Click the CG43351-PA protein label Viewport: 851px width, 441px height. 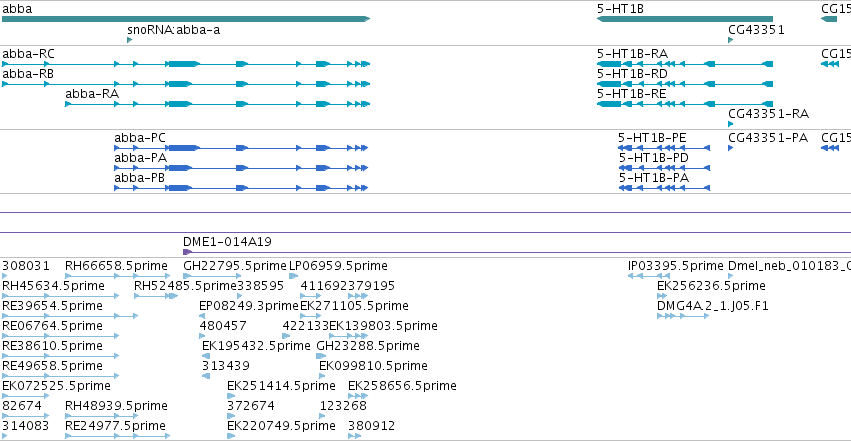768,138
